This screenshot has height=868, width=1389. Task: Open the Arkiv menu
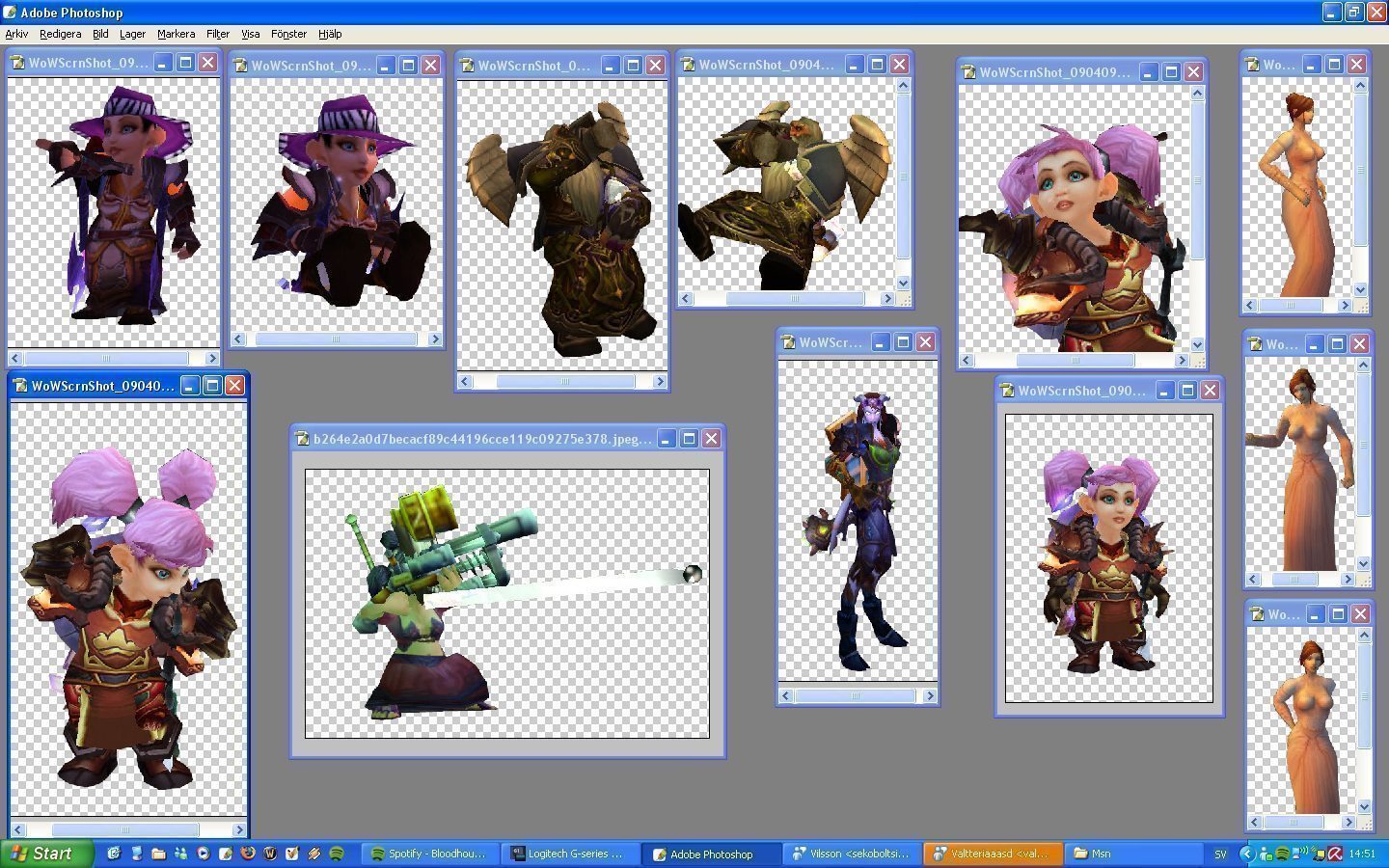tap(16, 34)
